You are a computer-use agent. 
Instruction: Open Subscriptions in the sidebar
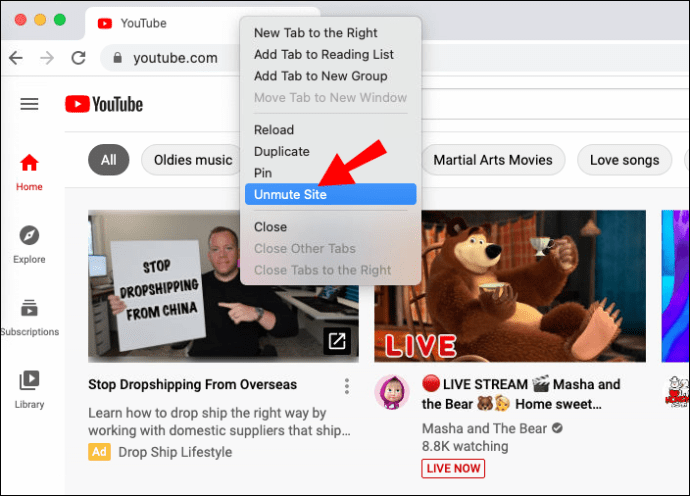click(x=29, y=317)
